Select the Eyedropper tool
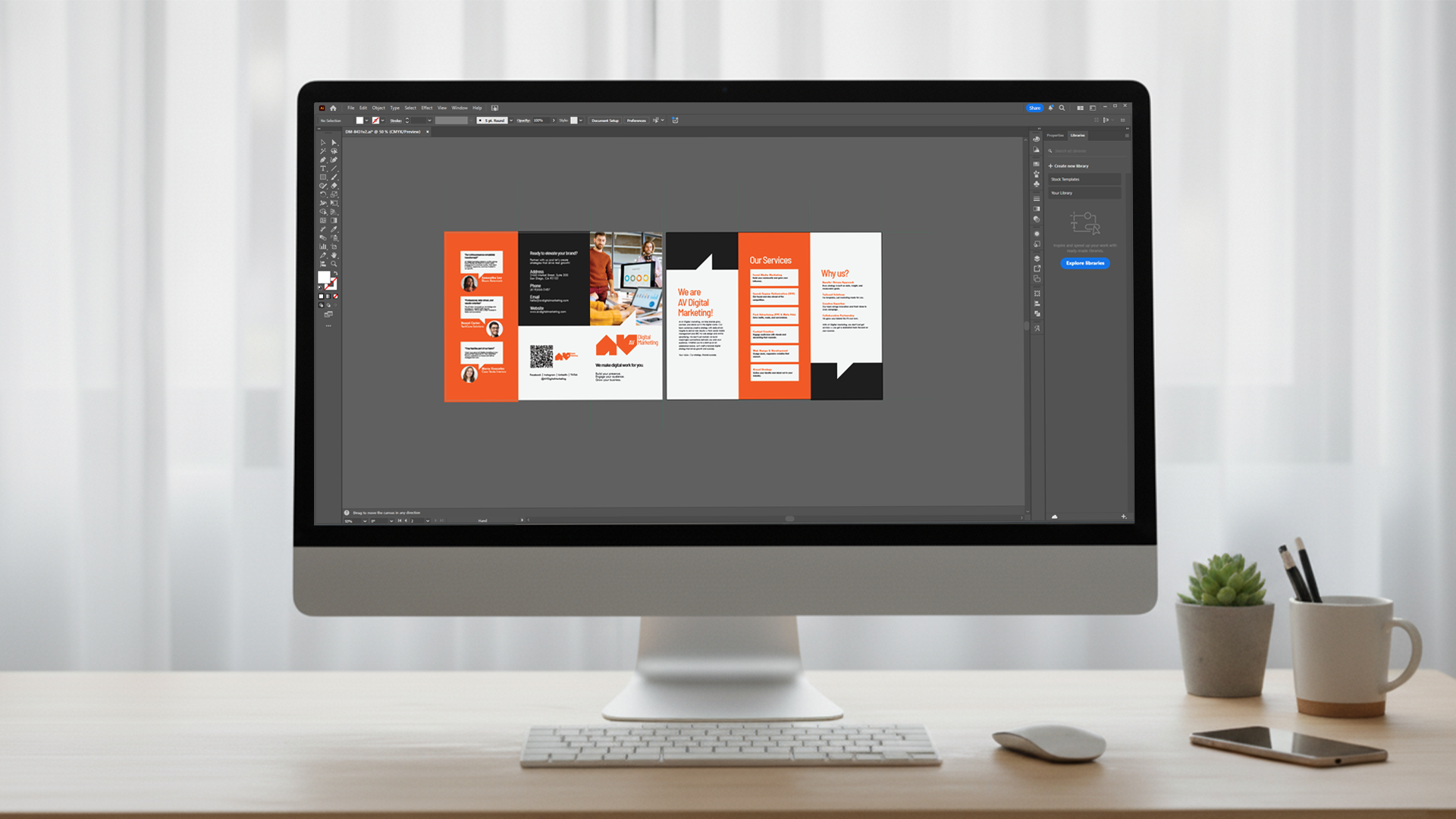1456x819 pixels. click(334, 229)
